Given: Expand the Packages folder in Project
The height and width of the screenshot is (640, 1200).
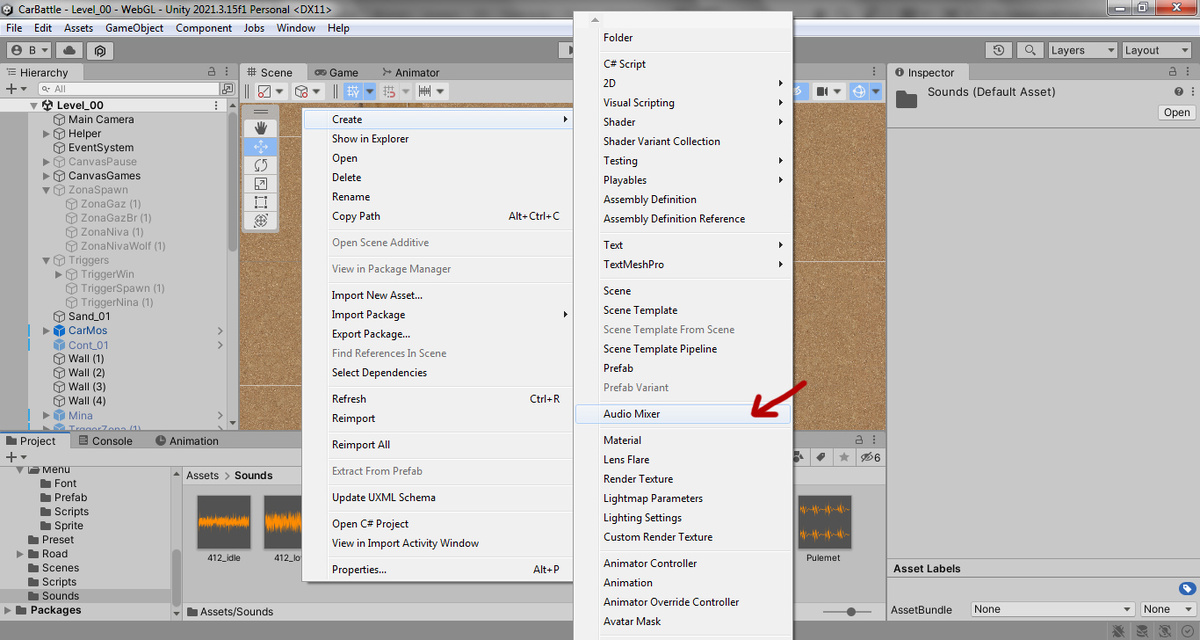Looking at the screenshot, I should (9, 610).
